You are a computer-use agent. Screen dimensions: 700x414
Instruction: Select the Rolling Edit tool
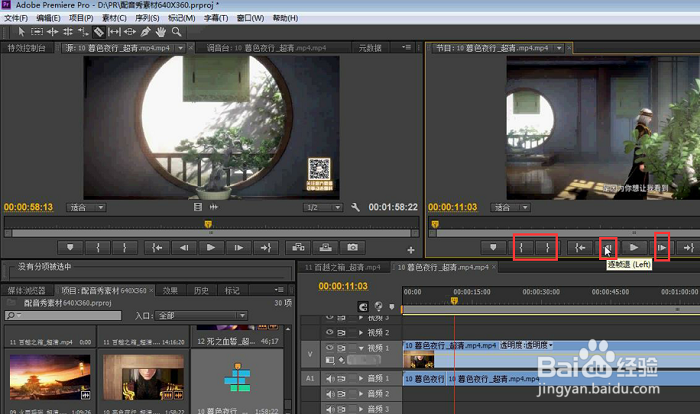(68, 32)
